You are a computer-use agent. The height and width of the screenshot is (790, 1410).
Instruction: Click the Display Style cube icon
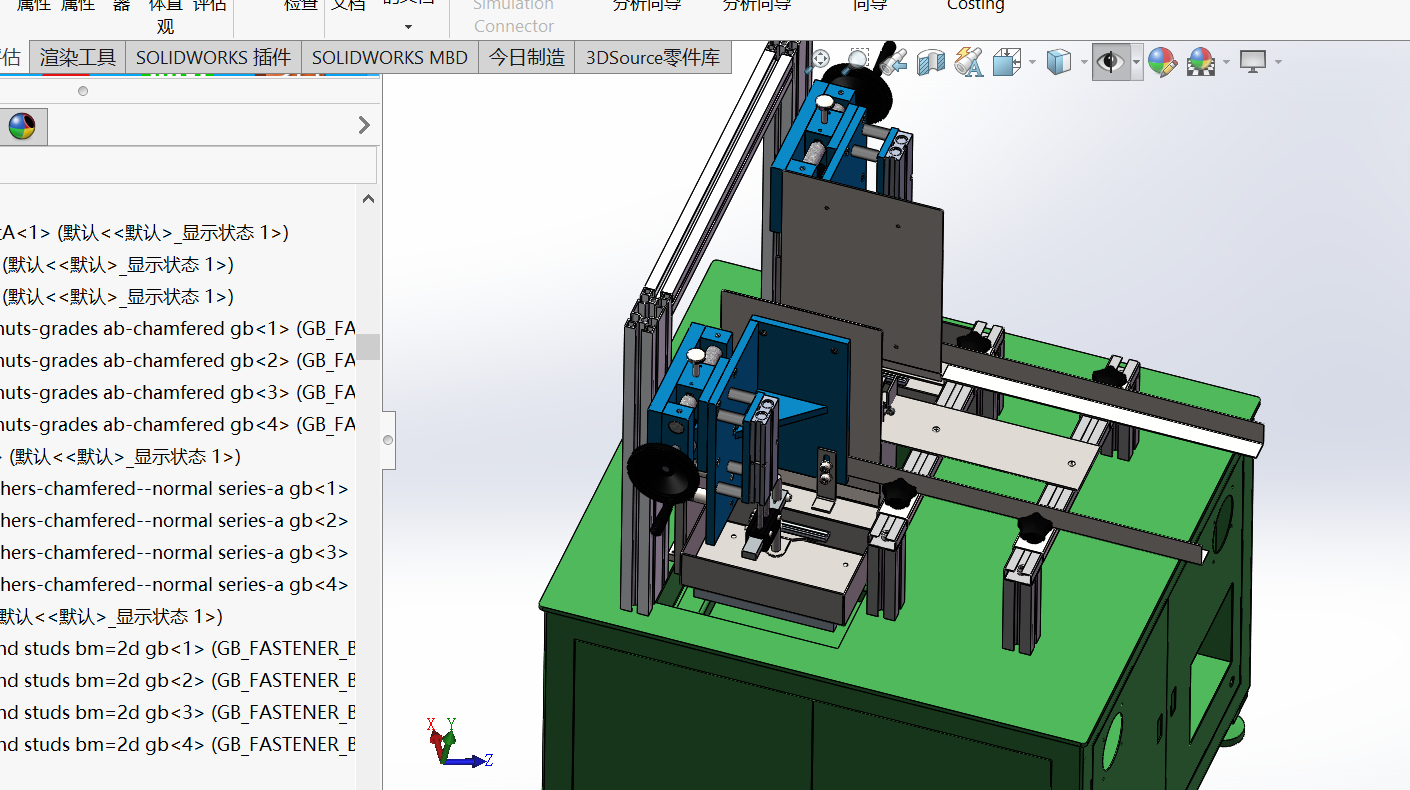1058,62
